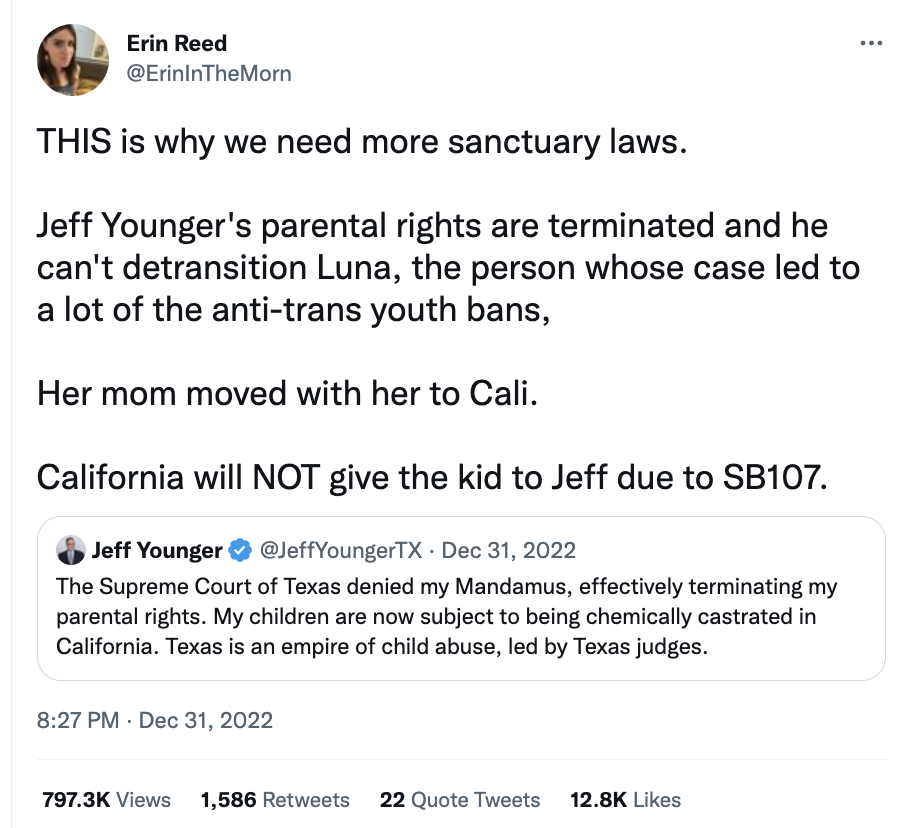The height and width of the screenshot is (828, 902).
Task: Open the tweet's three-dot more menu
Action: pos(871,43)
